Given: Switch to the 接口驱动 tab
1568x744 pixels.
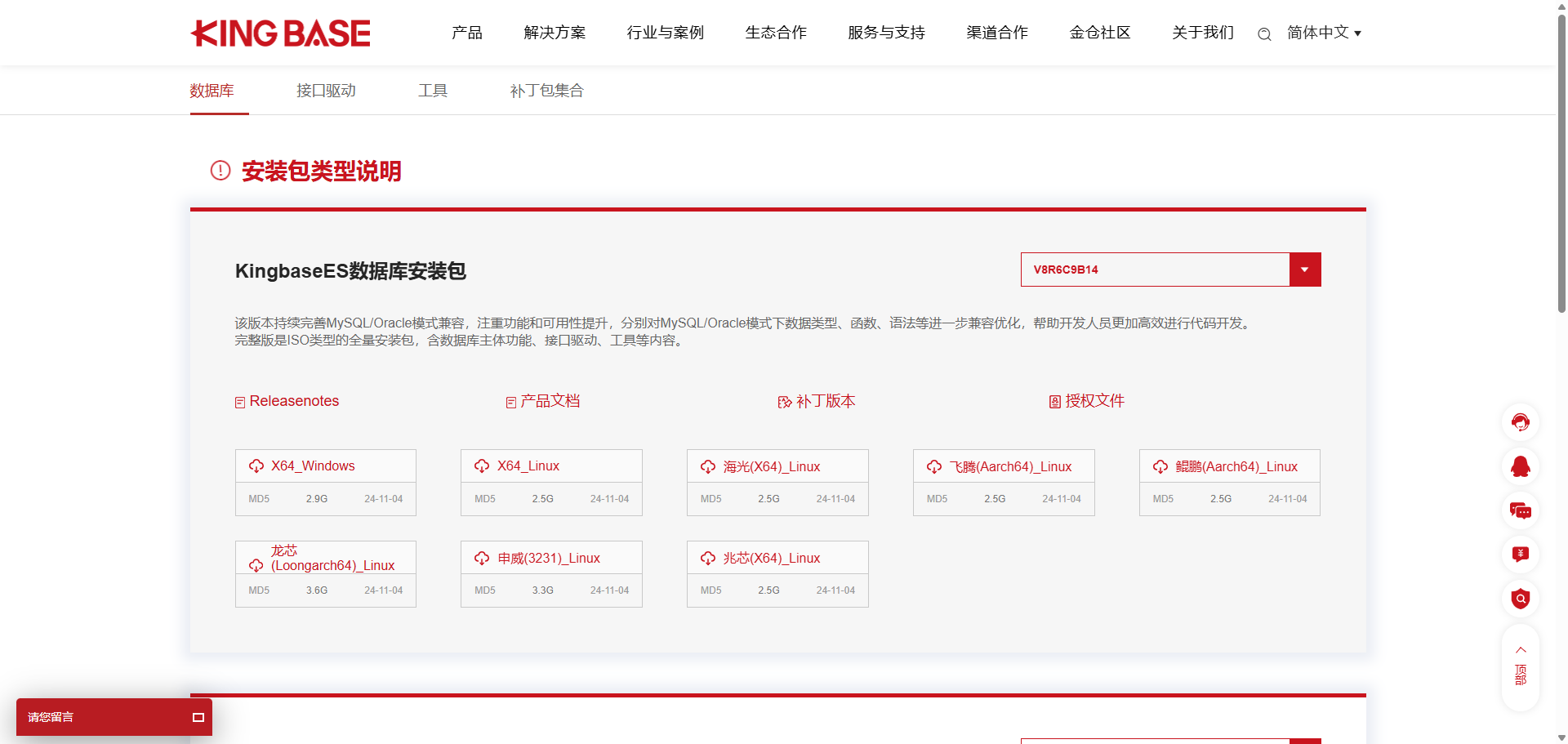Looking at the screenshot, I should (326, 91).
